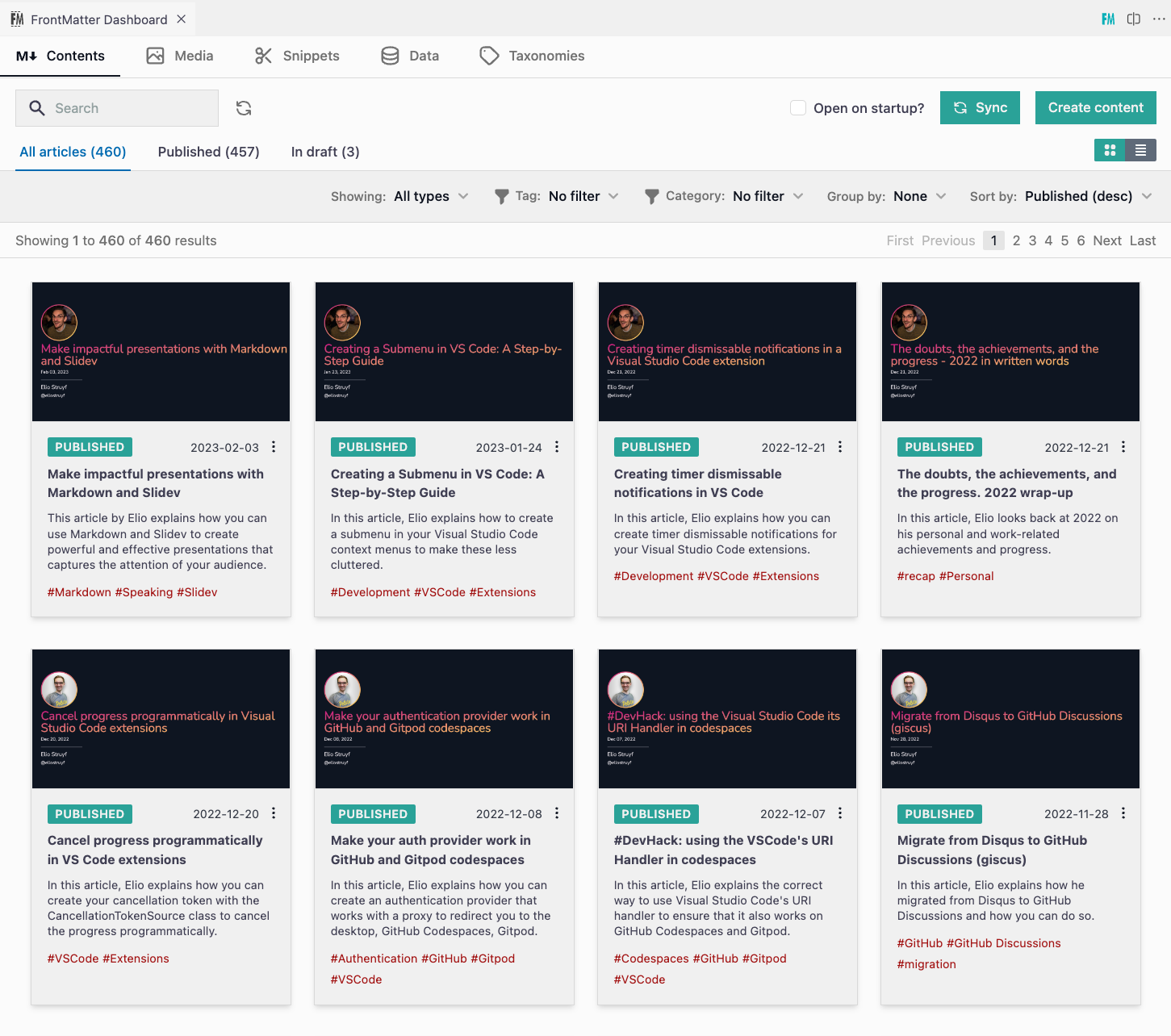Open 'Make your auth provider work' title
This screenshot has height=1036, width=1171.
click(431, 850)
